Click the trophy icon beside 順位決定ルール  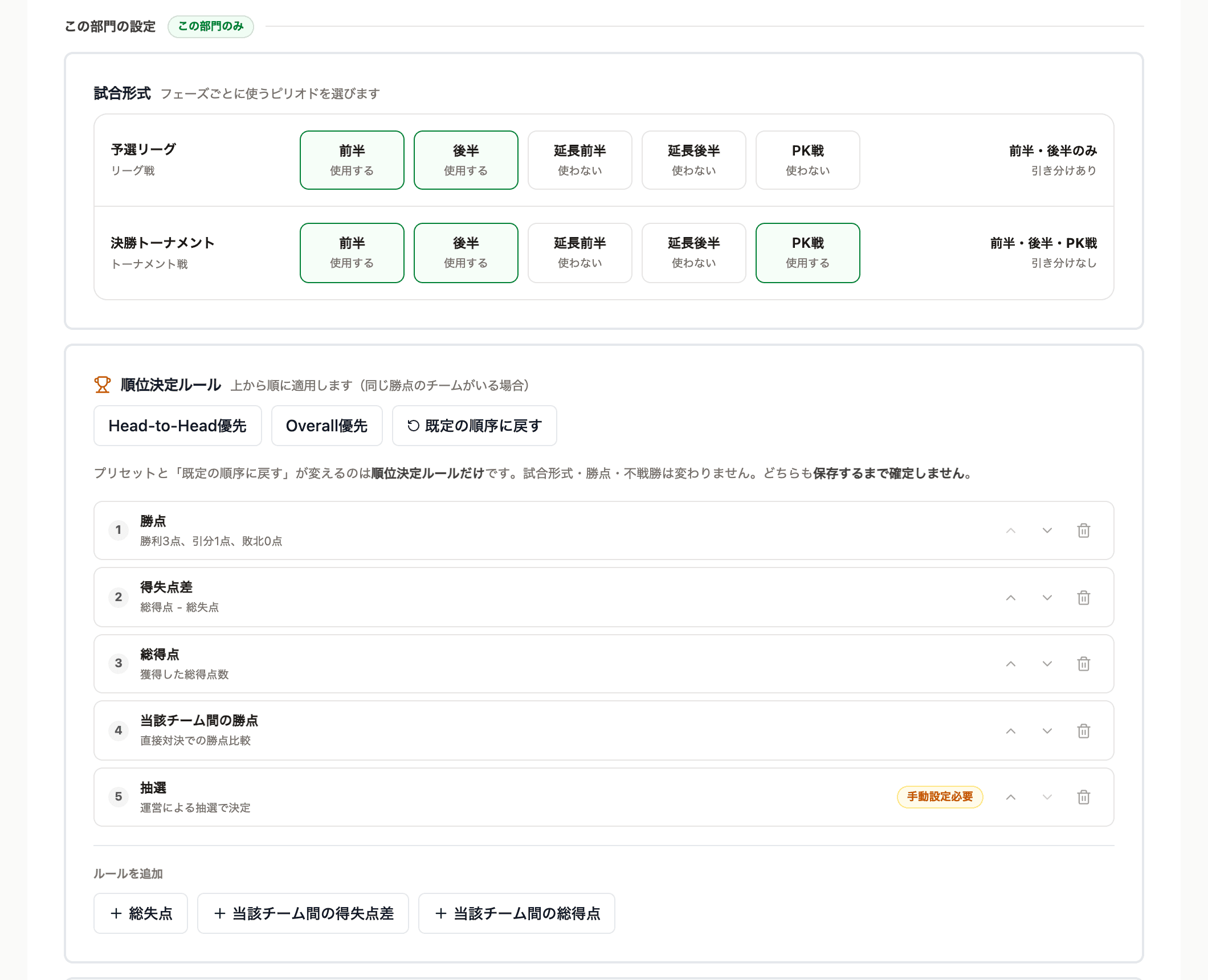tap(103, 385)
